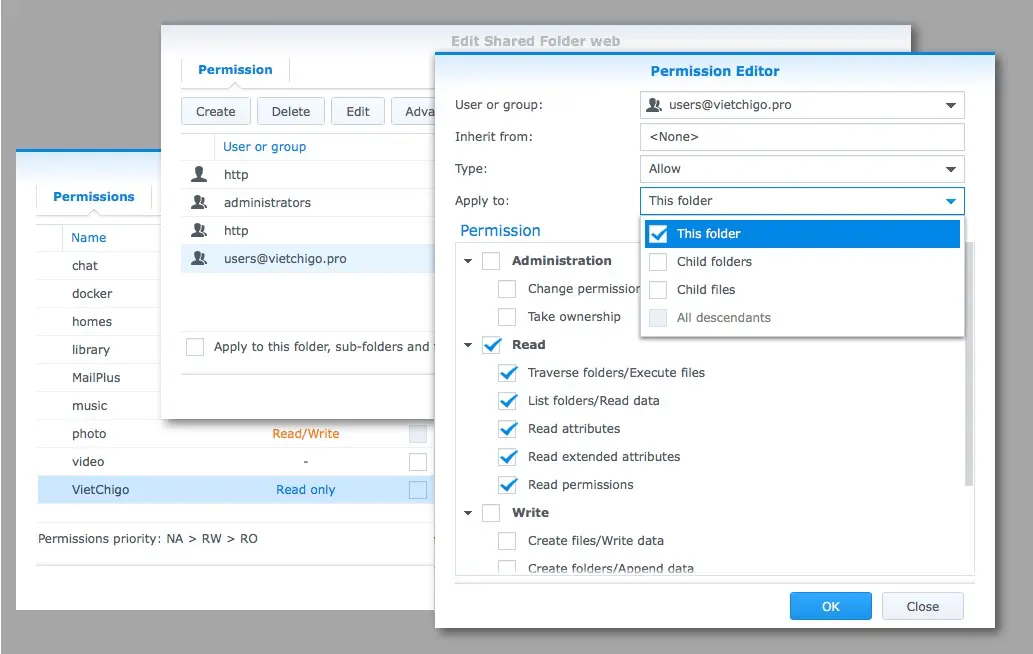Check the Administration permission checkbox
Viewport: 1033px width, 654px height.
(491, 261)
